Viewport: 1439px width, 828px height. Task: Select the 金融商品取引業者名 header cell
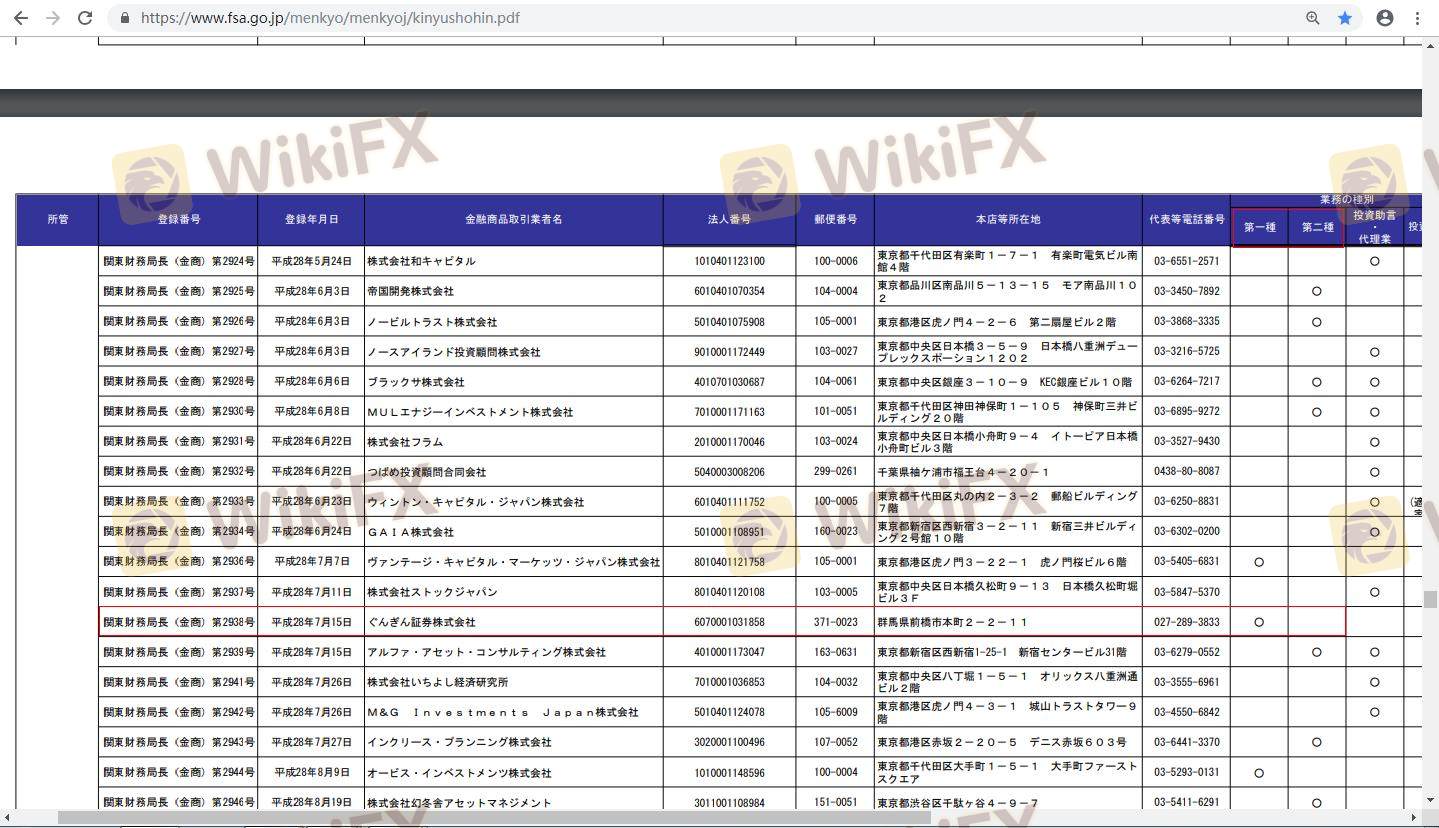point(513,219)
